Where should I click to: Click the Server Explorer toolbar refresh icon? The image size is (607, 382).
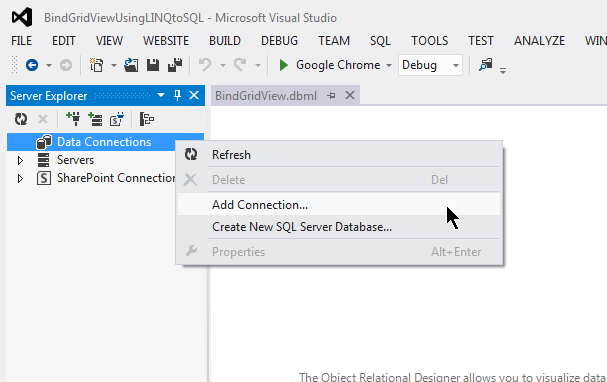tap(21, 119)
